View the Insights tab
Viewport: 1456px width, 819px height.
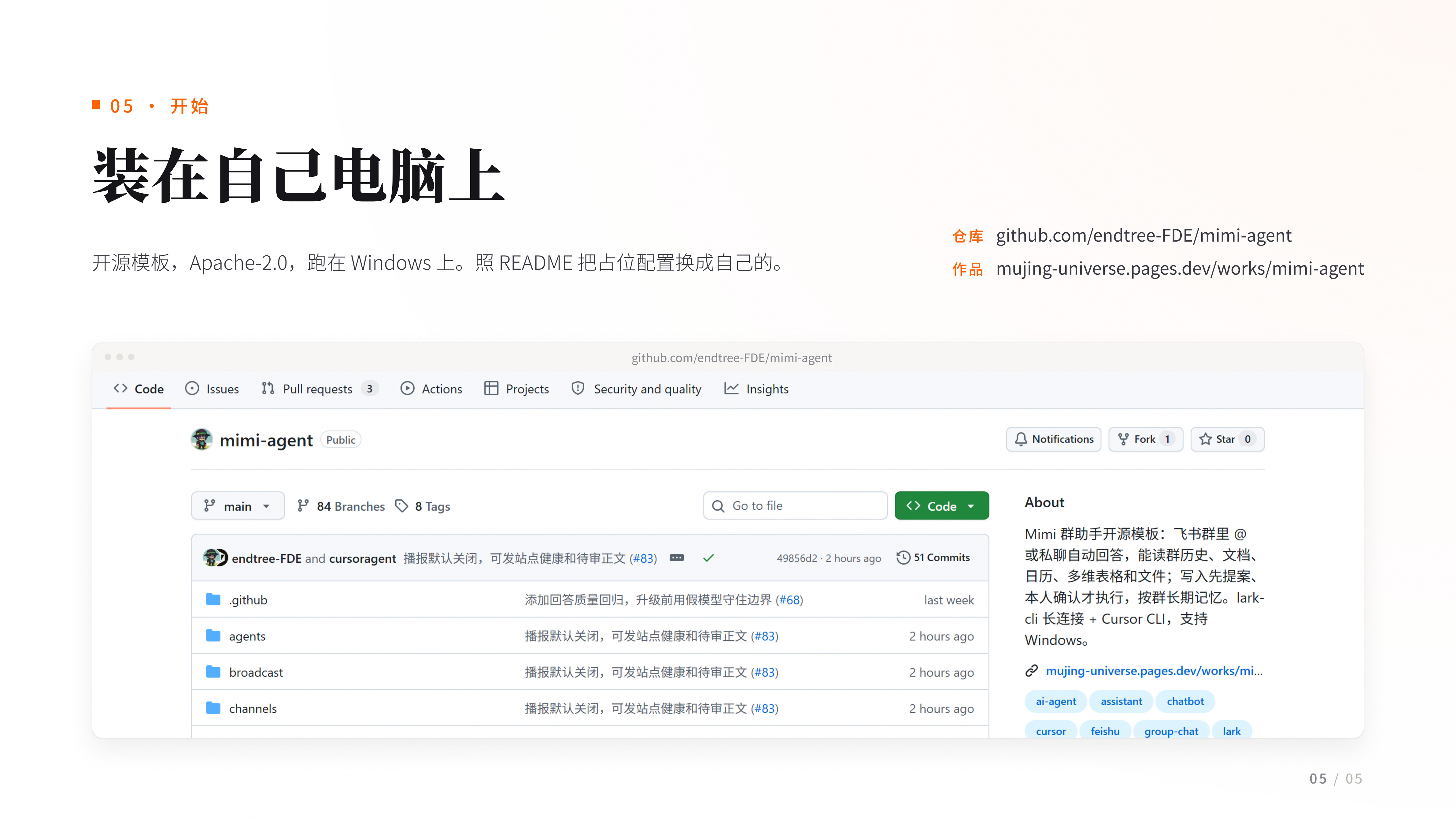click(x=756, y=389)
